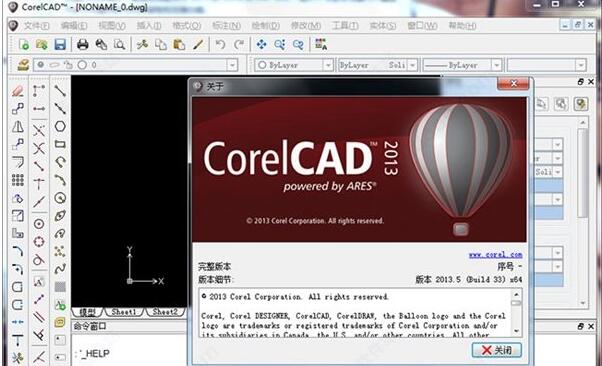602x366 pixels.
Task: Open the 文件(F) menu
Action: pos(36,26)
